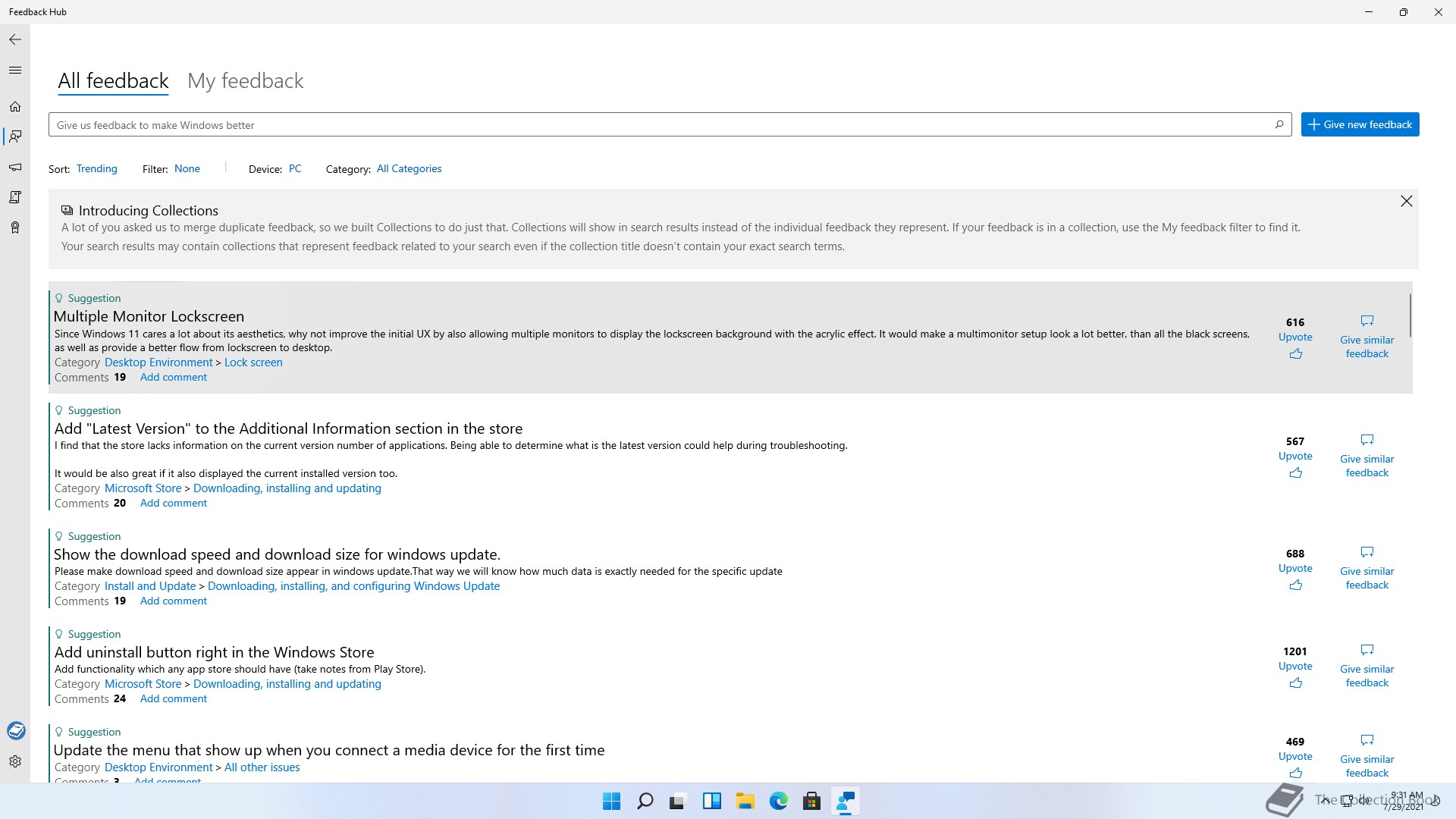Open Home in the sidebar

15,107
